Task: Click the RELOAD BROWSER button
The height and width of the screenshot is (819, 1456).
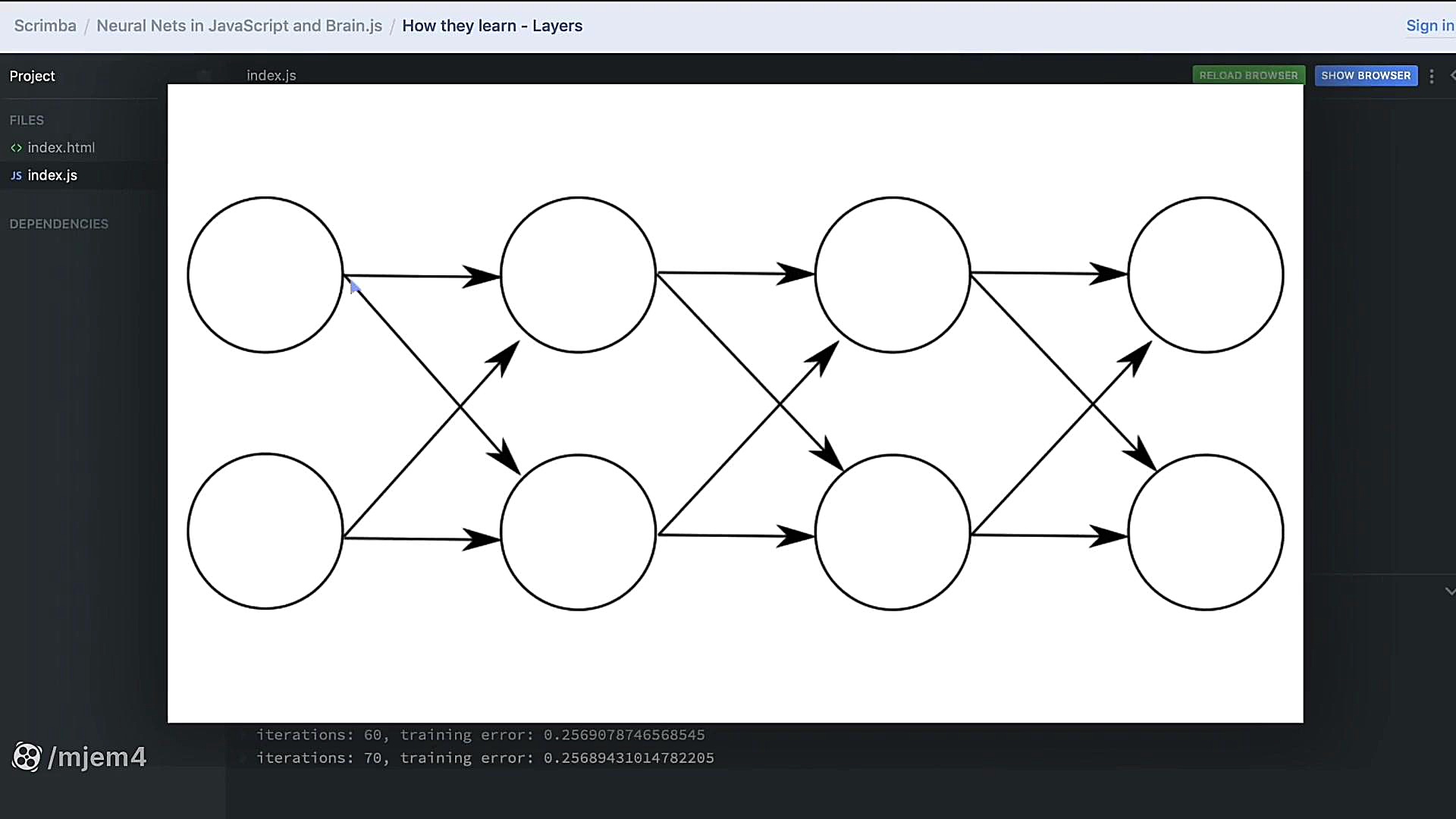Action: coord(1248,75)
